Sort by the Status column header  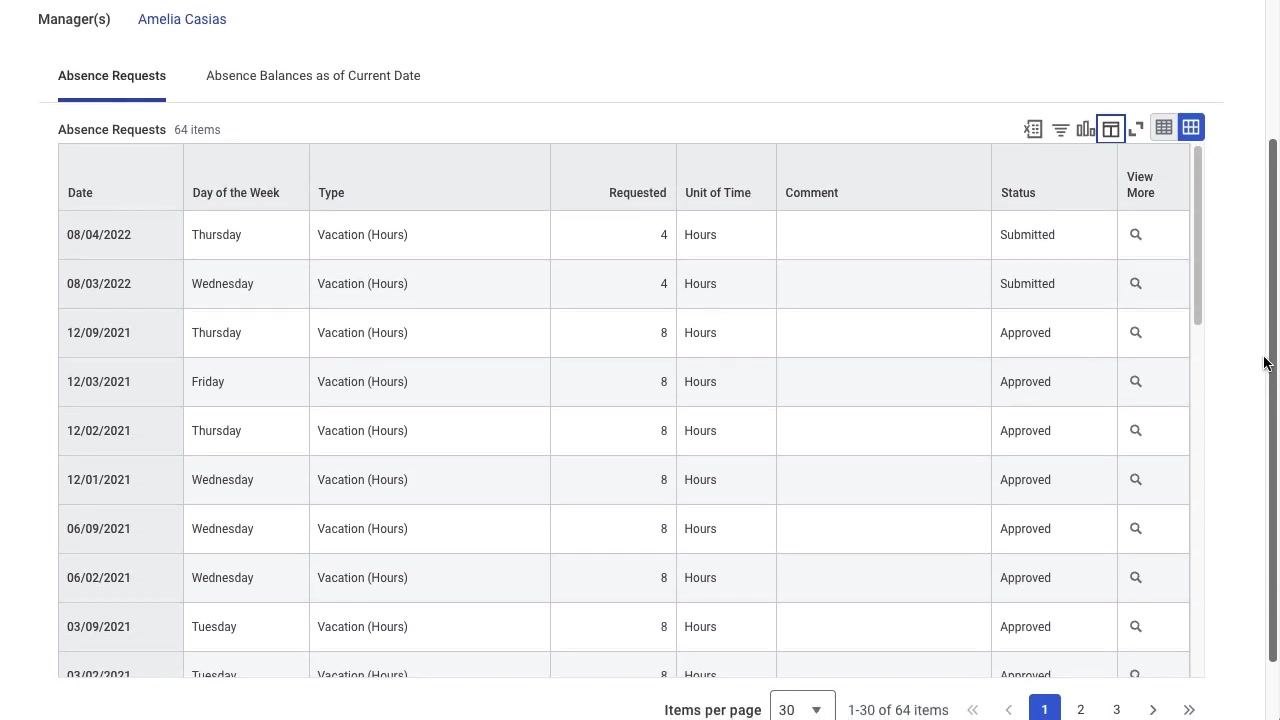click(x=1054, y=178)
